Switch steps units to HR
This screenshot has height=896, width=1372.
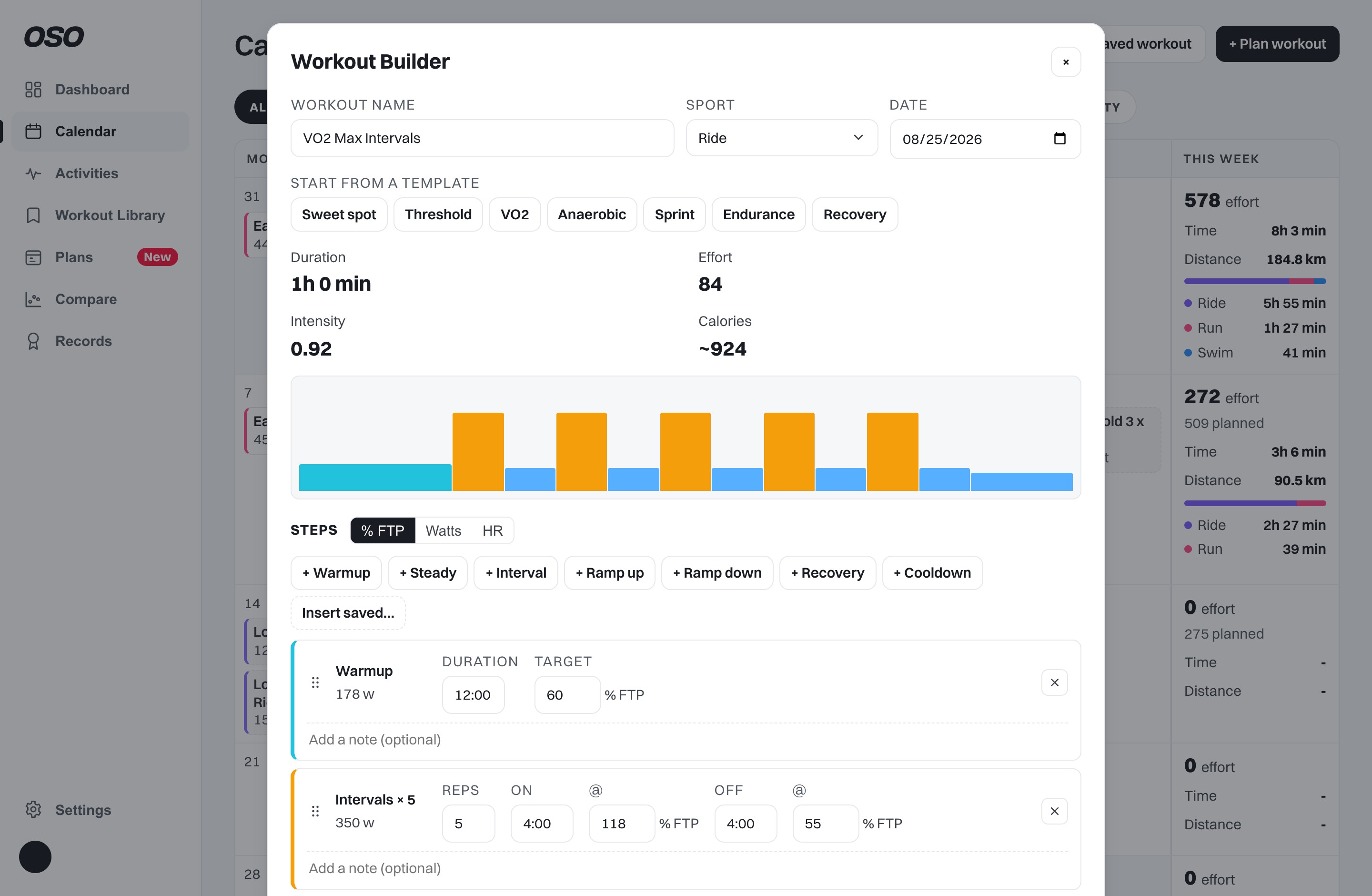[492, 530]
